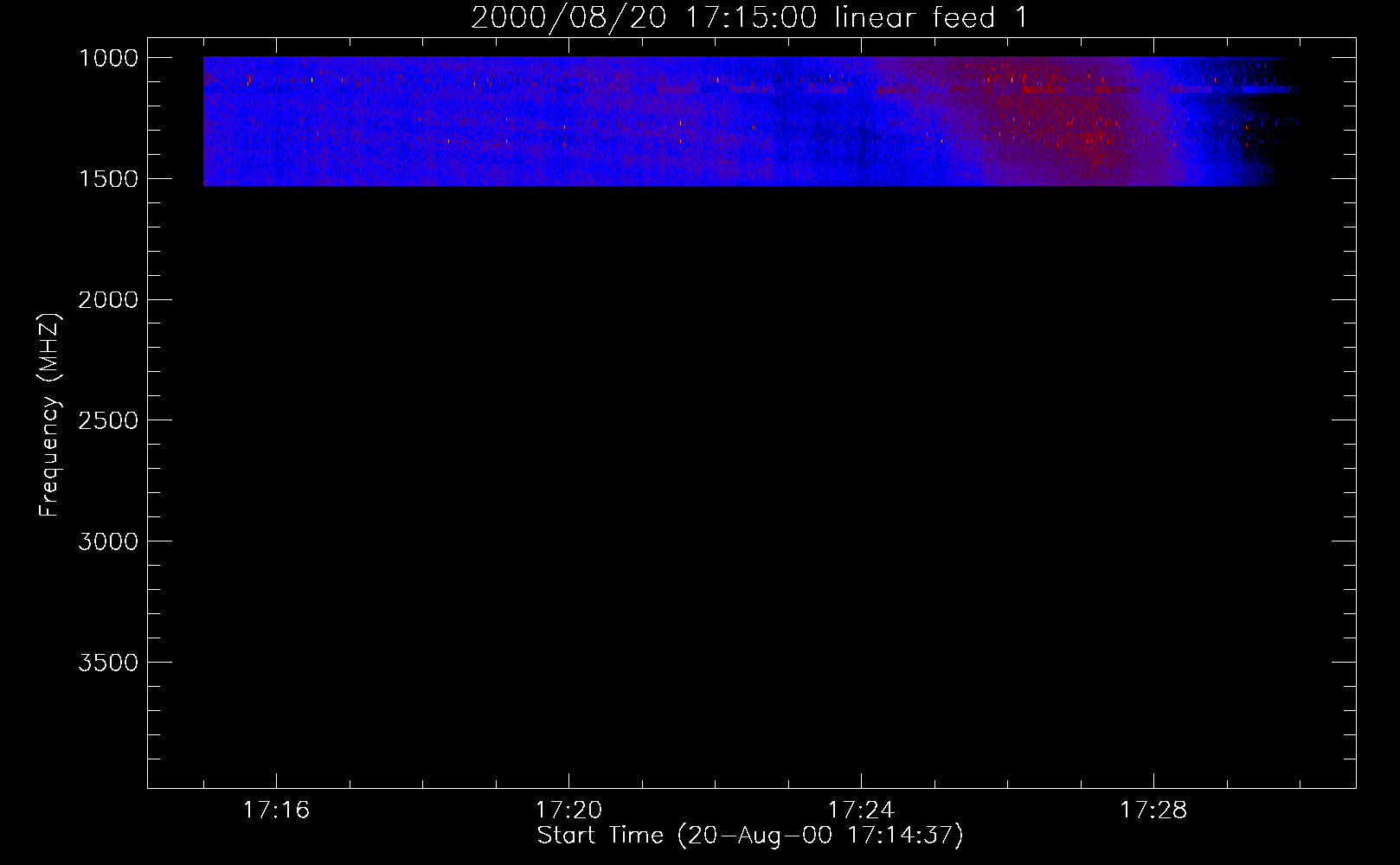
Task: Click the 17:28 time tick label
Action: [x=1153, y=811]
